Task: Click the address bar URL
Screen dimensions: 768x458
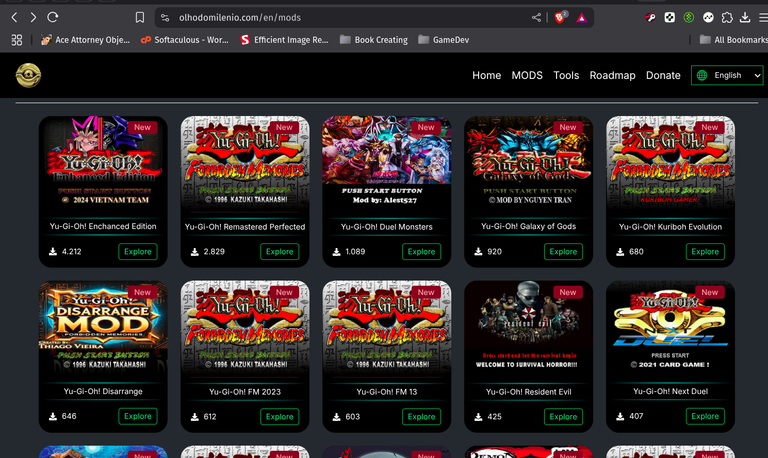Action: click(240, 18)
